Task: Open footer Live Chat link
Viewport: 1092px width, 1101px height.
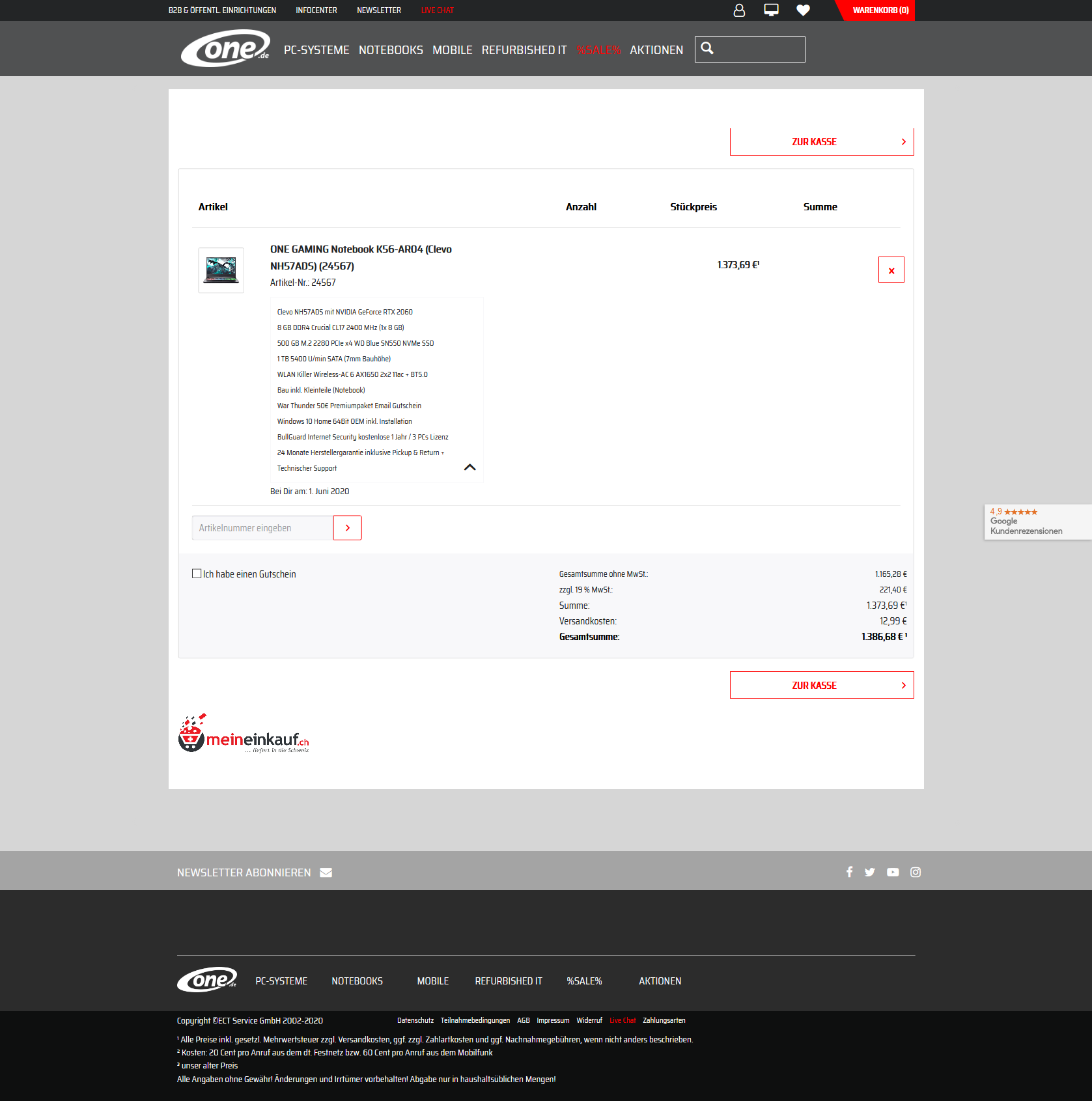Action: [623, 1020]
